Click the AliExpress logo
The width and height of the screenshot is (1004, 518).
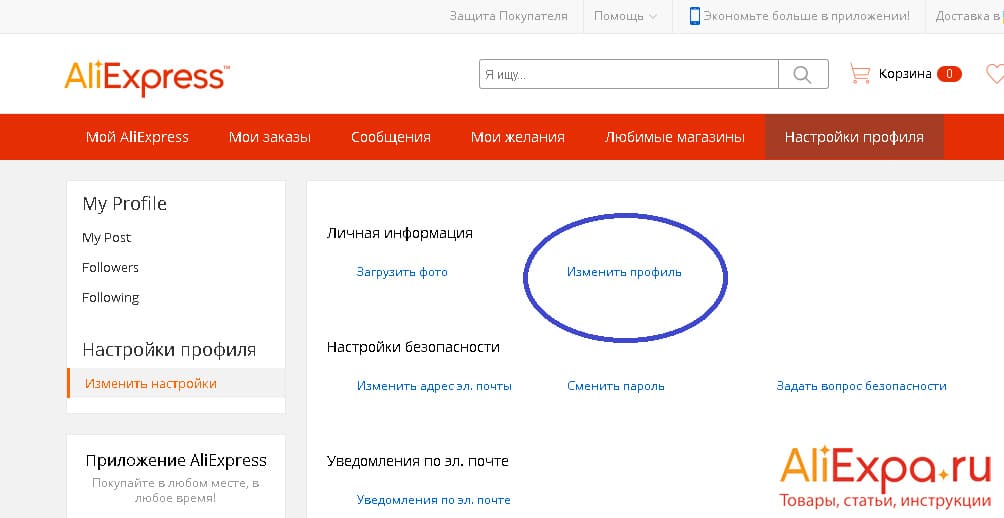(x=147, y=77)
